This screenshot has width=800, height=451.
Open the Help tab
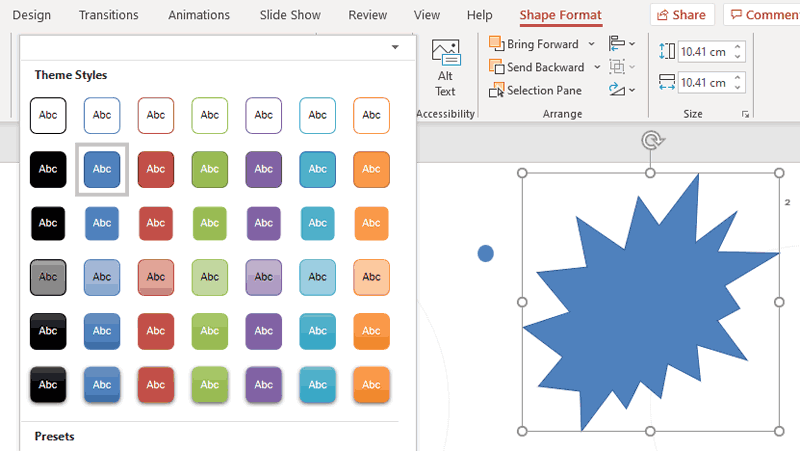[x=480, y=15]
